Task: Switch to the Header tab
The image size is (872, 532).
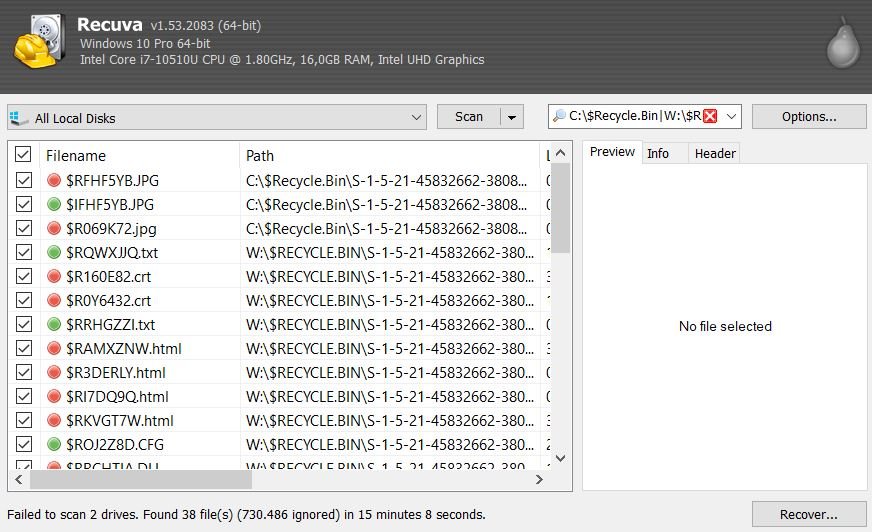Action: tap(715, 153)
